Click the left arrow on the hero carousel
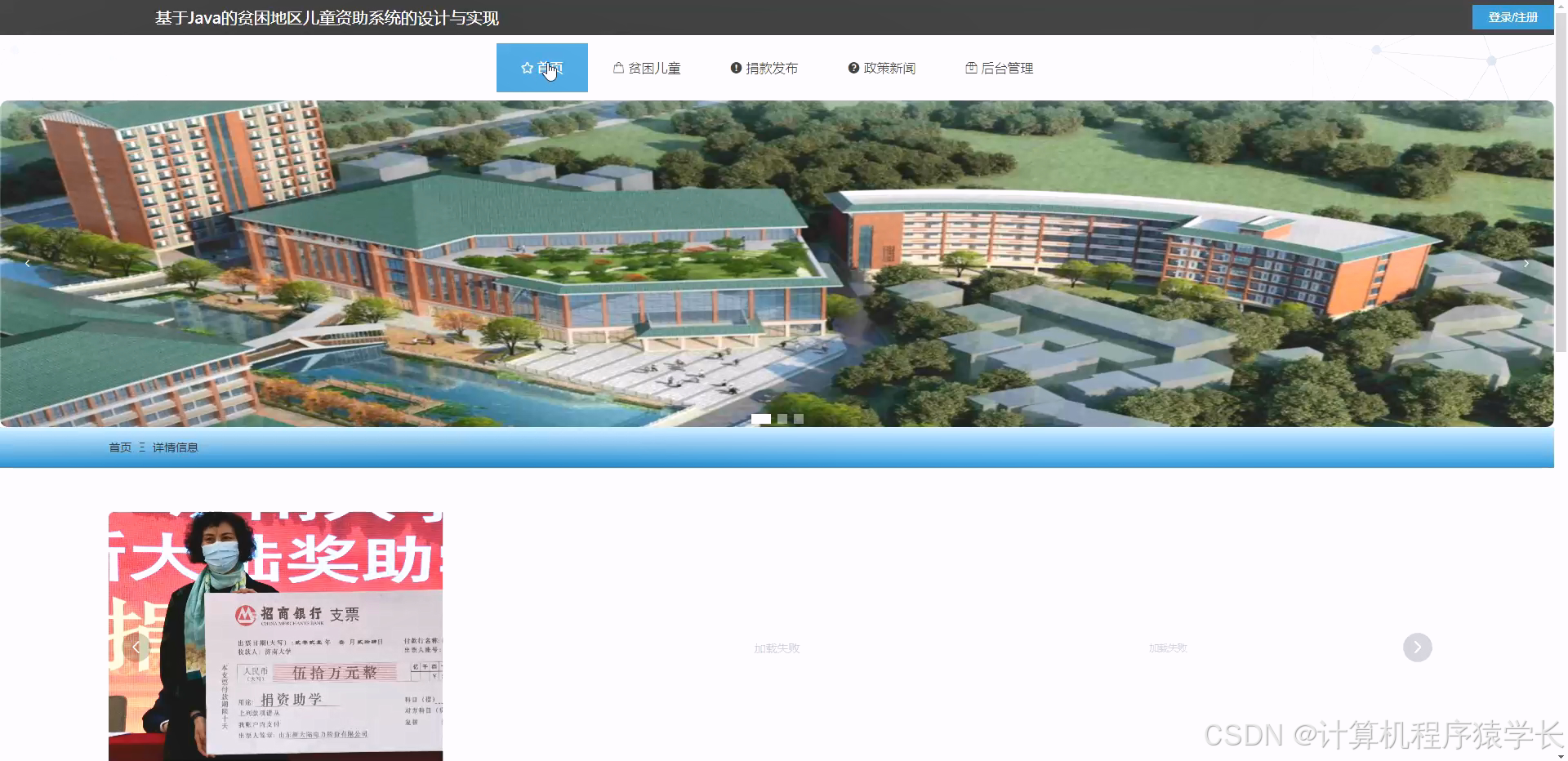This screenshot has height=761, width=1568. click(x=27, y=263)
